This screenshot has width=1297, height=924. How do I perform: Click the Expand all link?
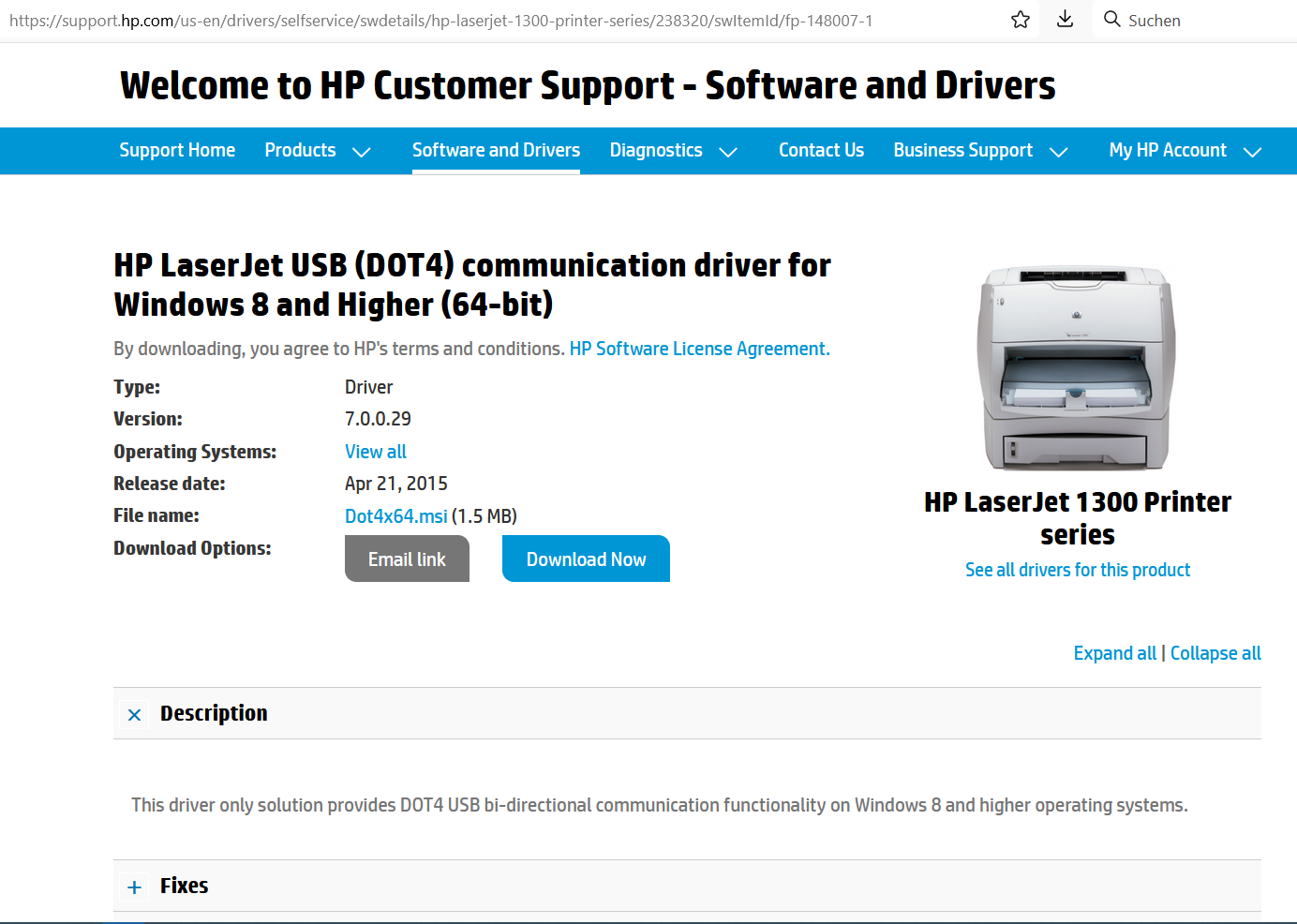(x=1115, y=653)
